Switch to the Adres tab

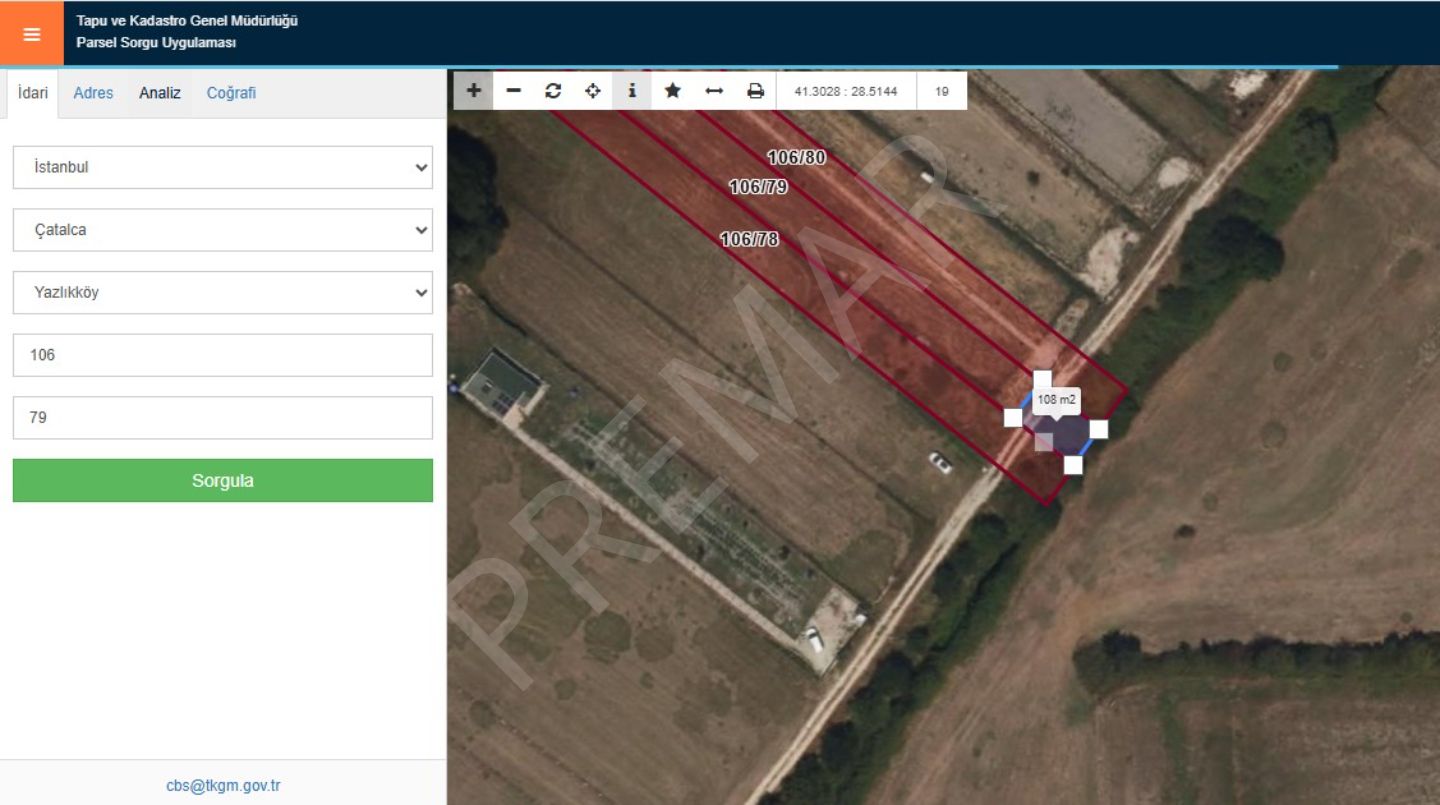(93, 93)
